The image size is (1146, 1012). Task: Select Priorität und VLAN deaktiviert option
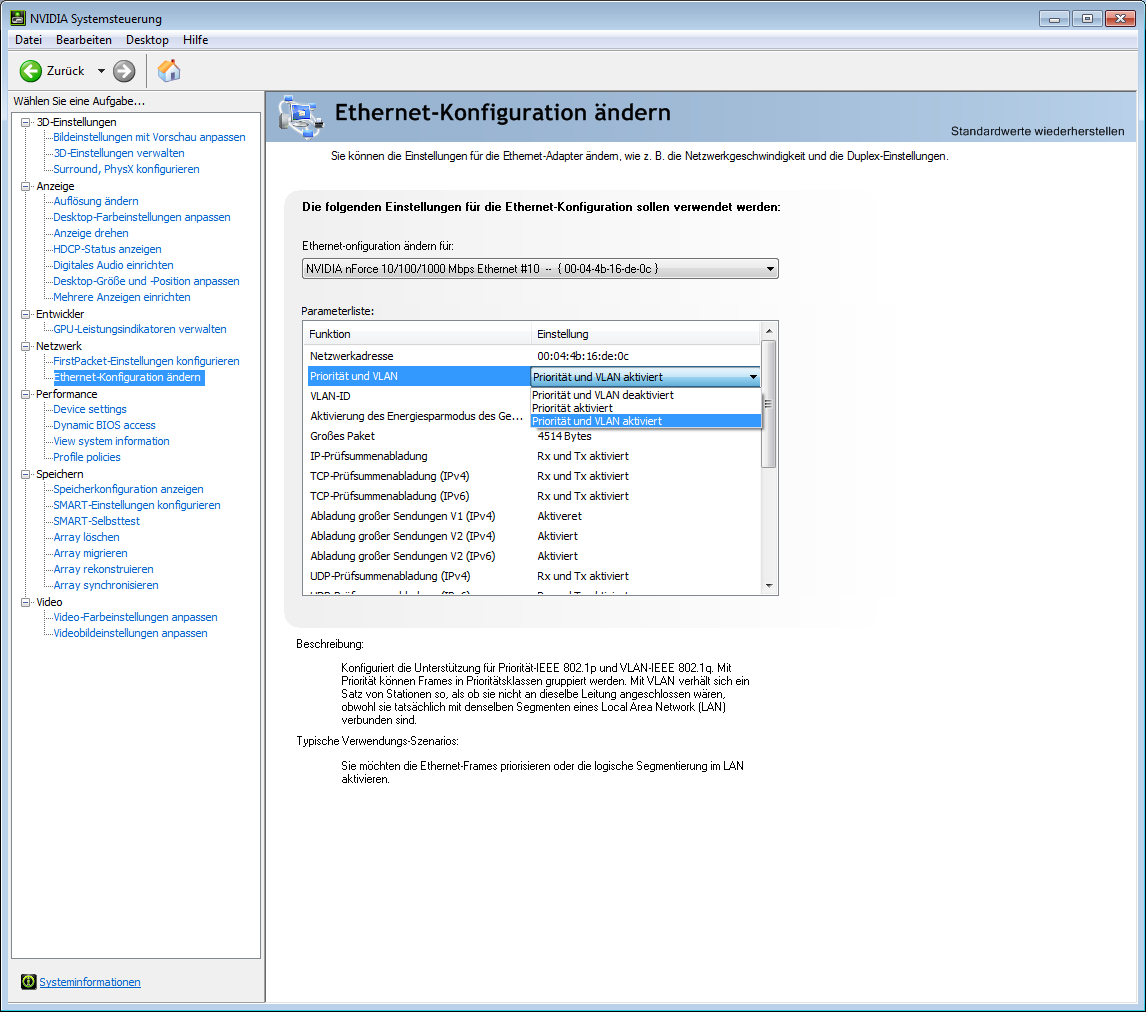[x=645, y=395]
